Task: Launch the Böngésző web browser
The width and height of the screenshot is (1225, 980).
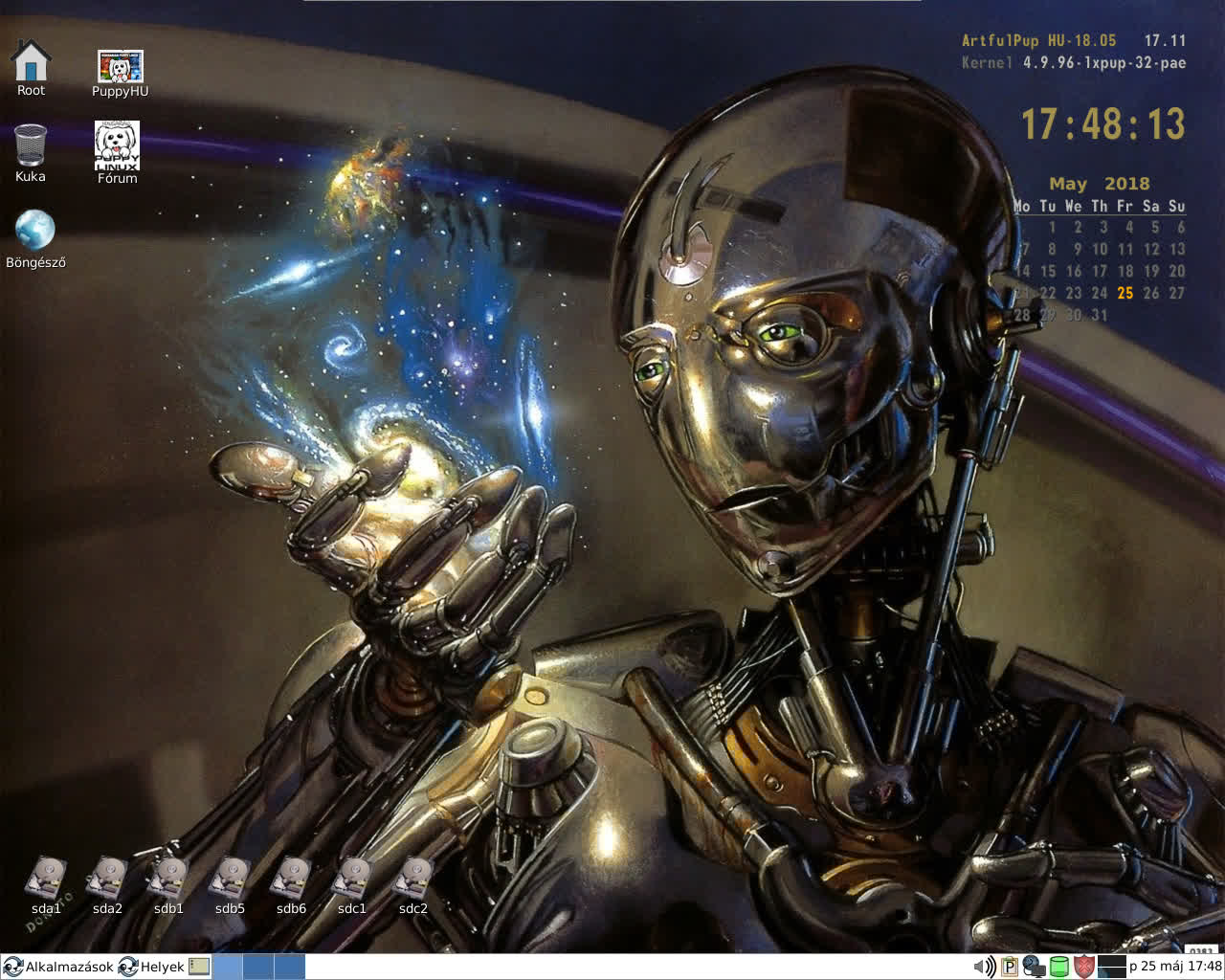Action: [35, 238]
